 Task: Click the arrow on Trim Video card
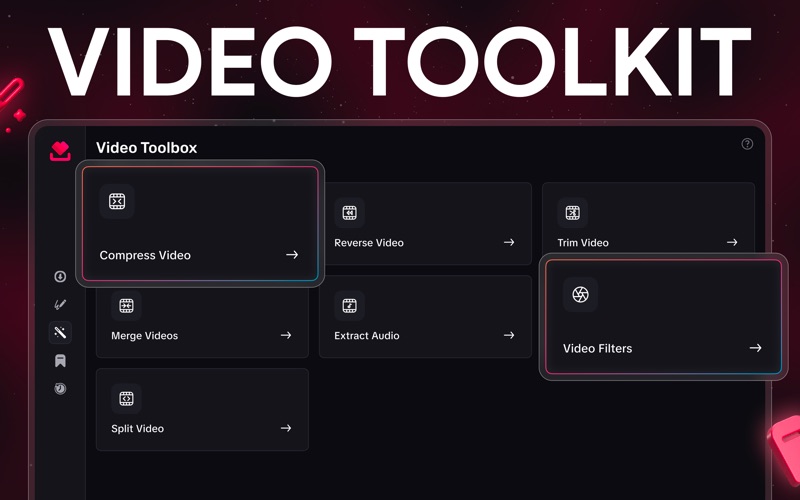732,242
